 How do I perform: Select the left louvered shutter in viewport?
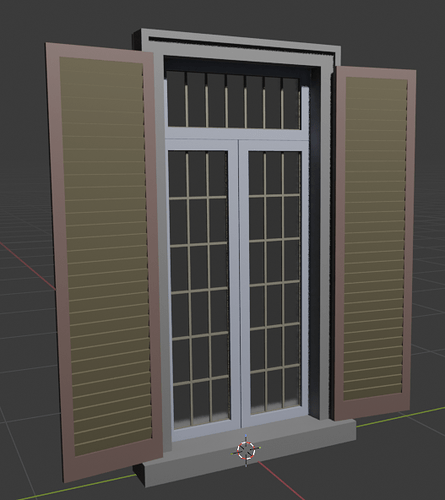click(104, 262)
